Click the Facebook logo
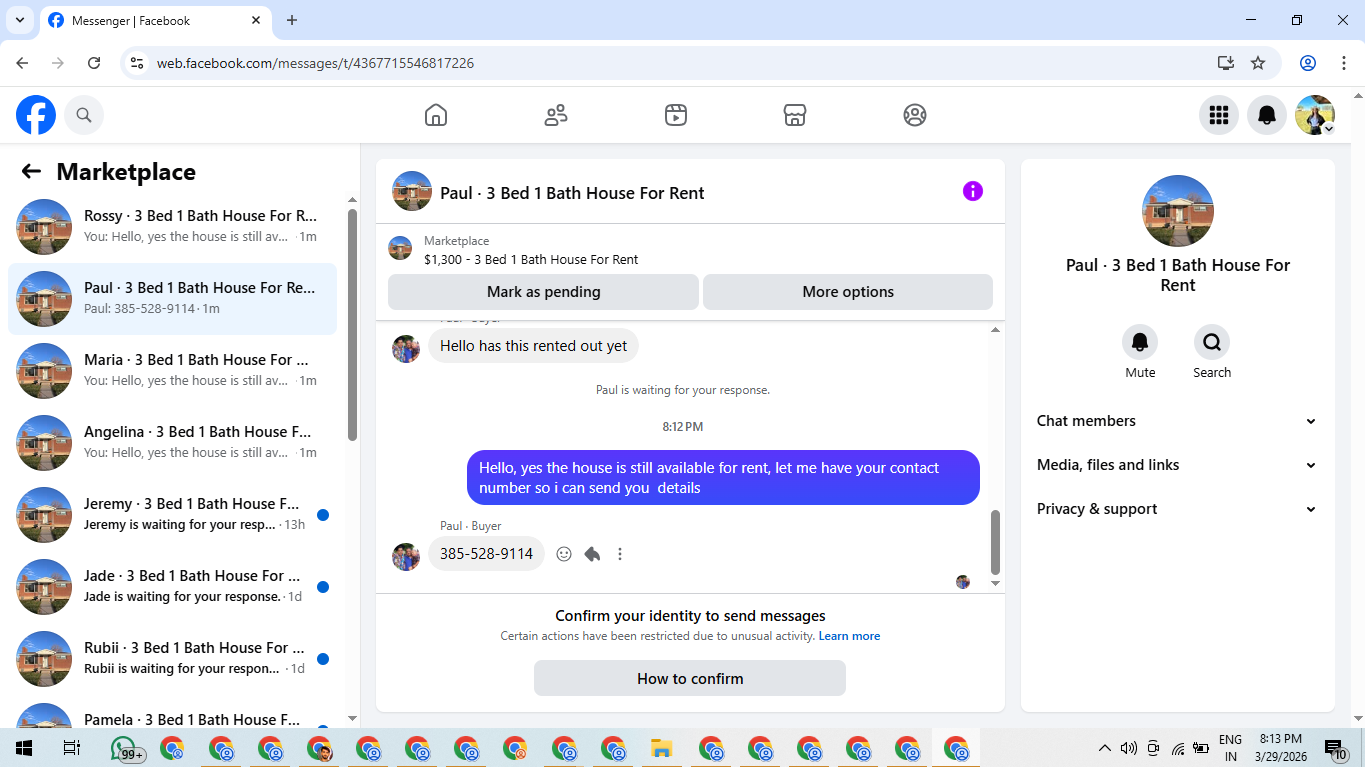Image resolution: width=1365 pixels, height=767 pixels. pos(36,115)
